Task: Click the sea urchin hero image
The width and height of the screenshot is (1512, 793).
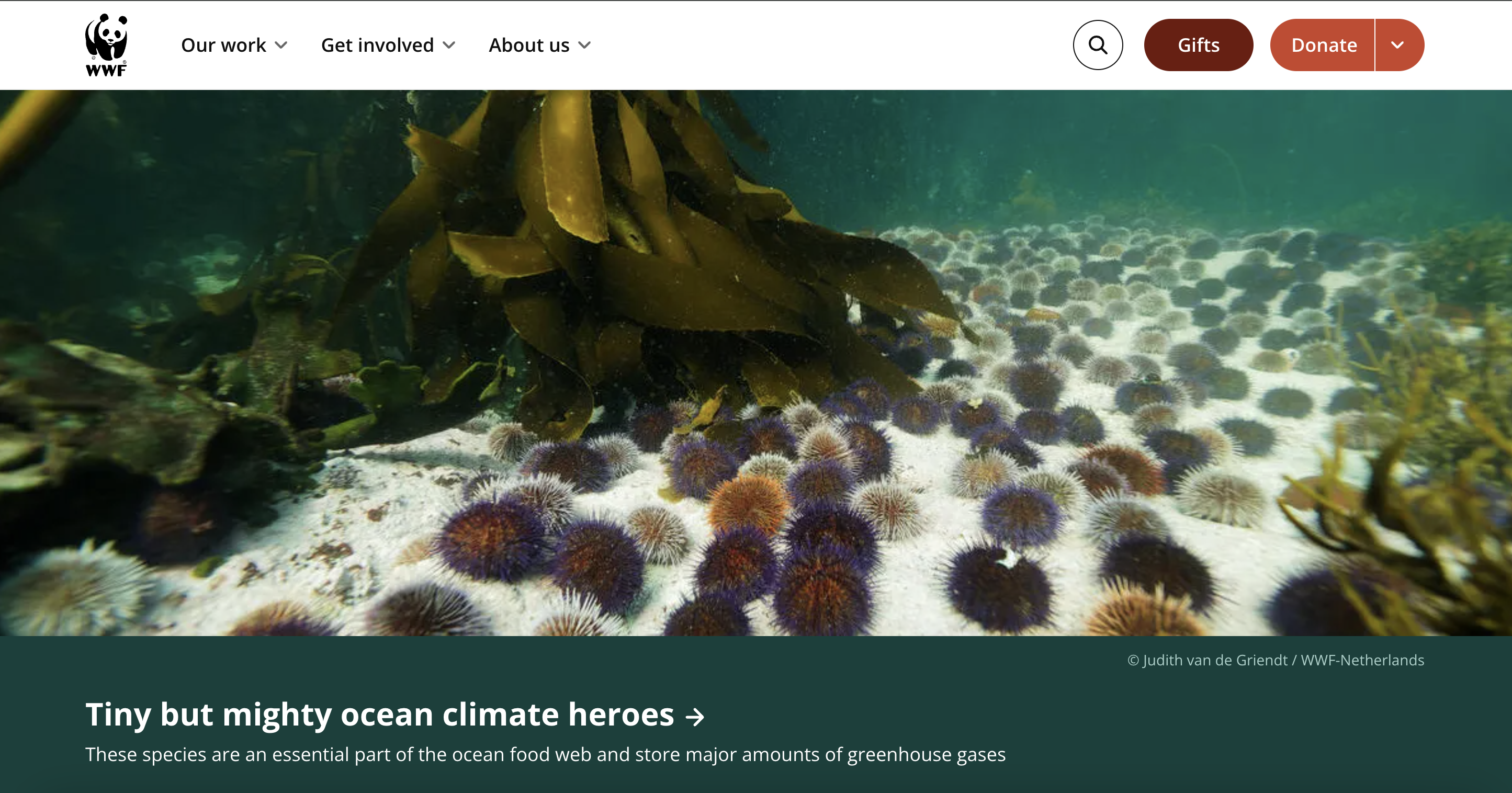Action: coord(756,362)
